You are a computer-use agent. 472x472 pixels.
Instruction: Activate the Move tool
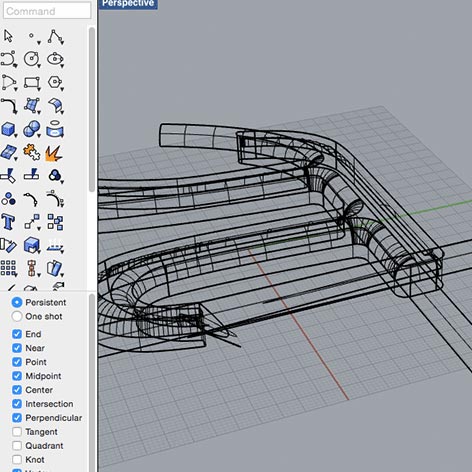[x=32, y=222]
